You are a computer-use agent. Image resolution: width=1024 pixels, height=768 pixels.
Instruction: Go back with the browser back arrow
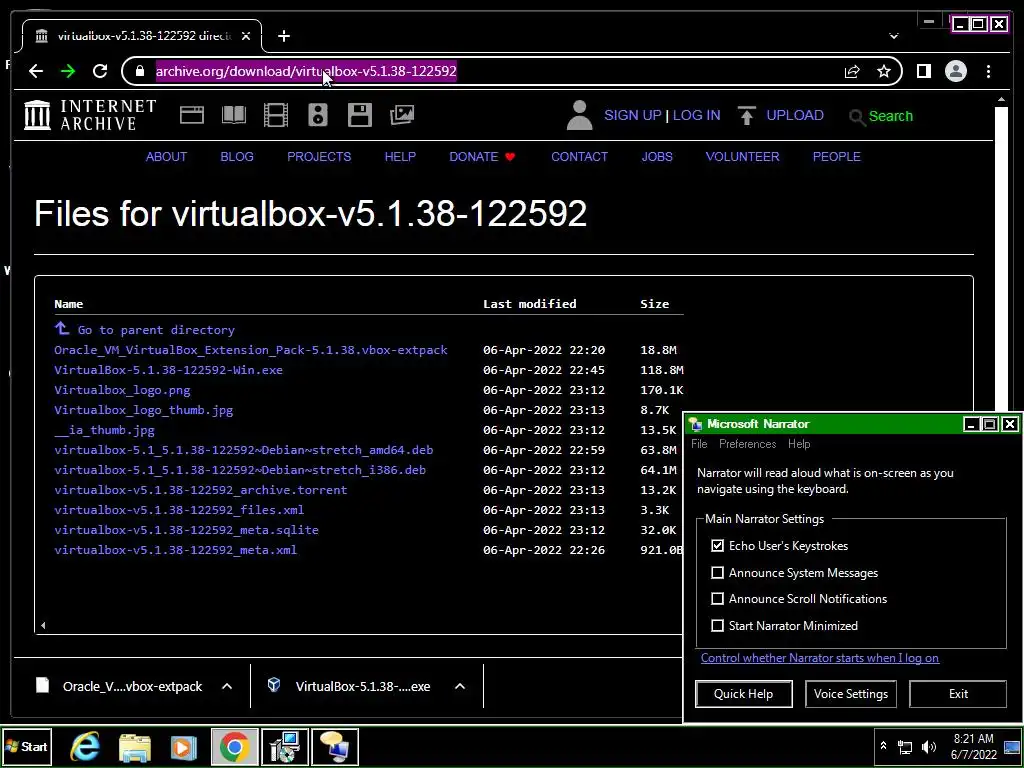point(36,71)
